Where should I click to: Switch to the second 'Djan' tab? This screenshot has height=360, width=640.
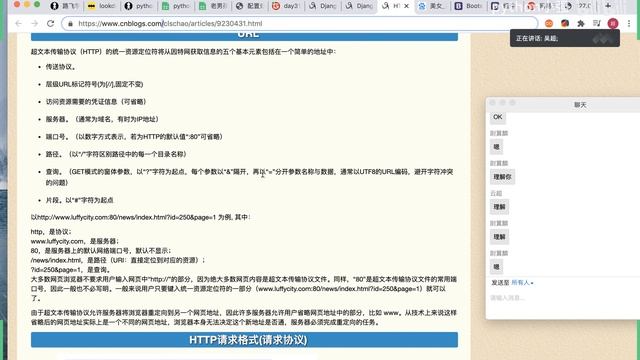point(360,6)
